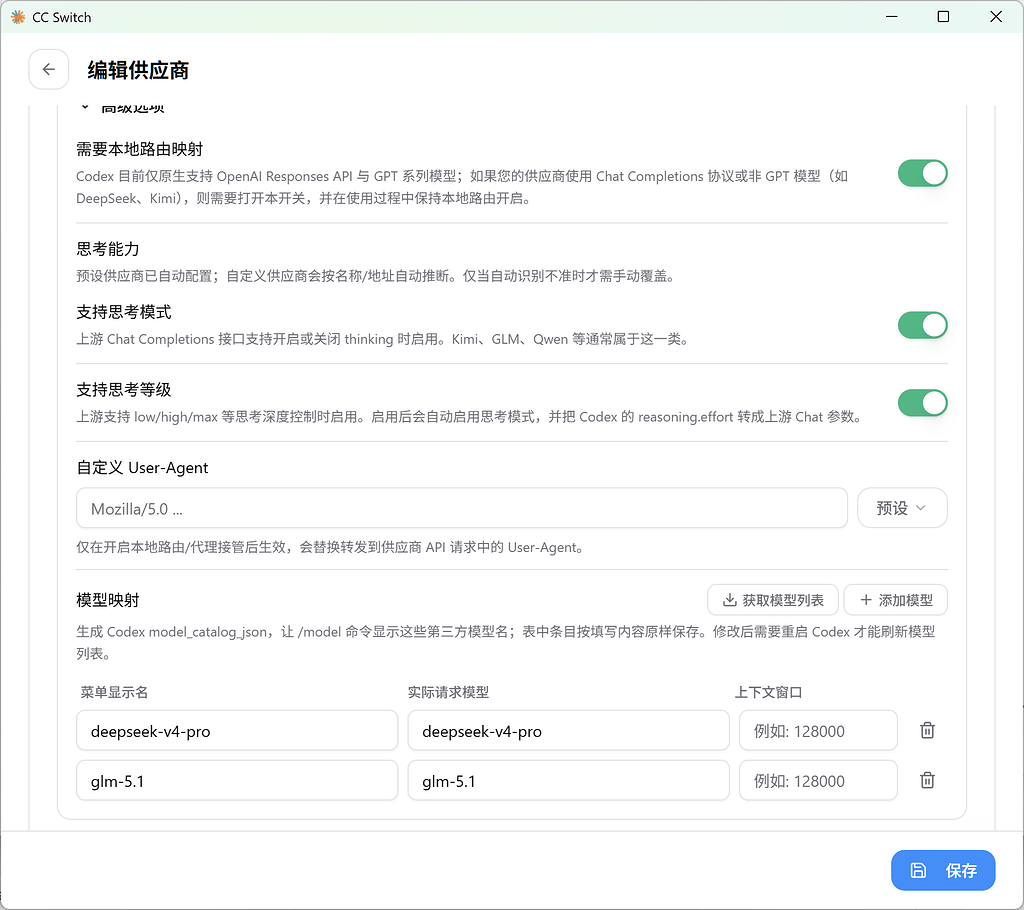This screenshot has width=1024, height=910.
Task: Click the 菜单显示名 column header
Action: click(114, 692)
